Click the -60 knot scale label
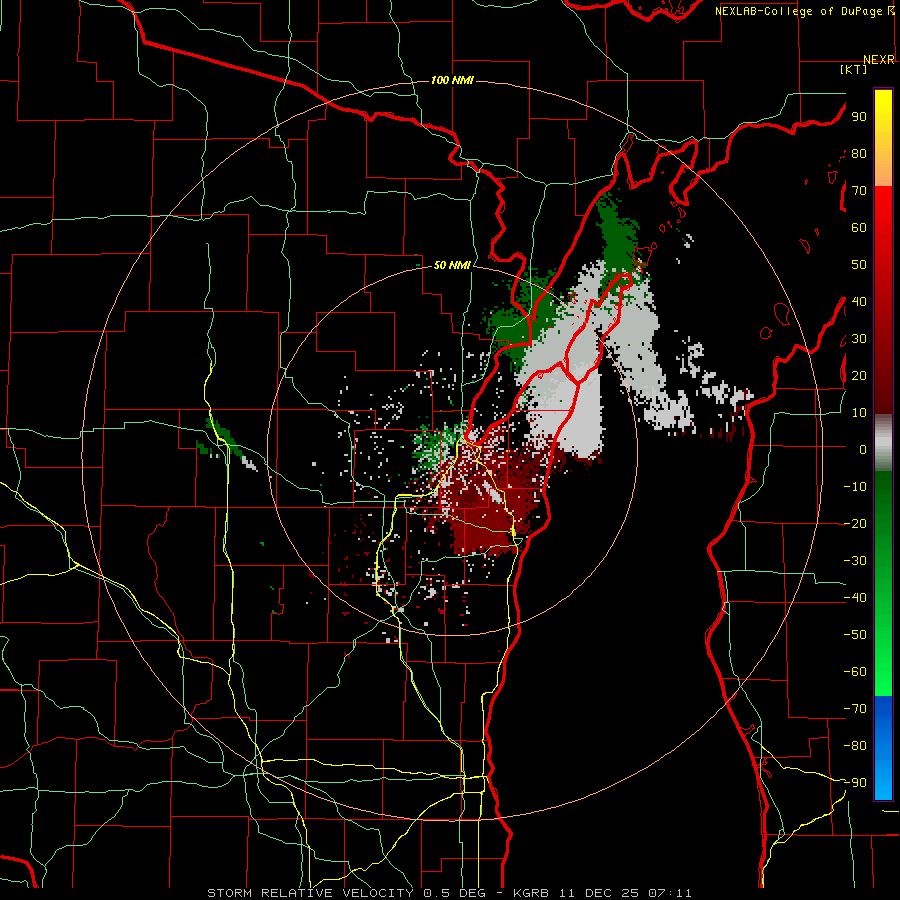Screen dimensions: 900x900 [855, 672]
